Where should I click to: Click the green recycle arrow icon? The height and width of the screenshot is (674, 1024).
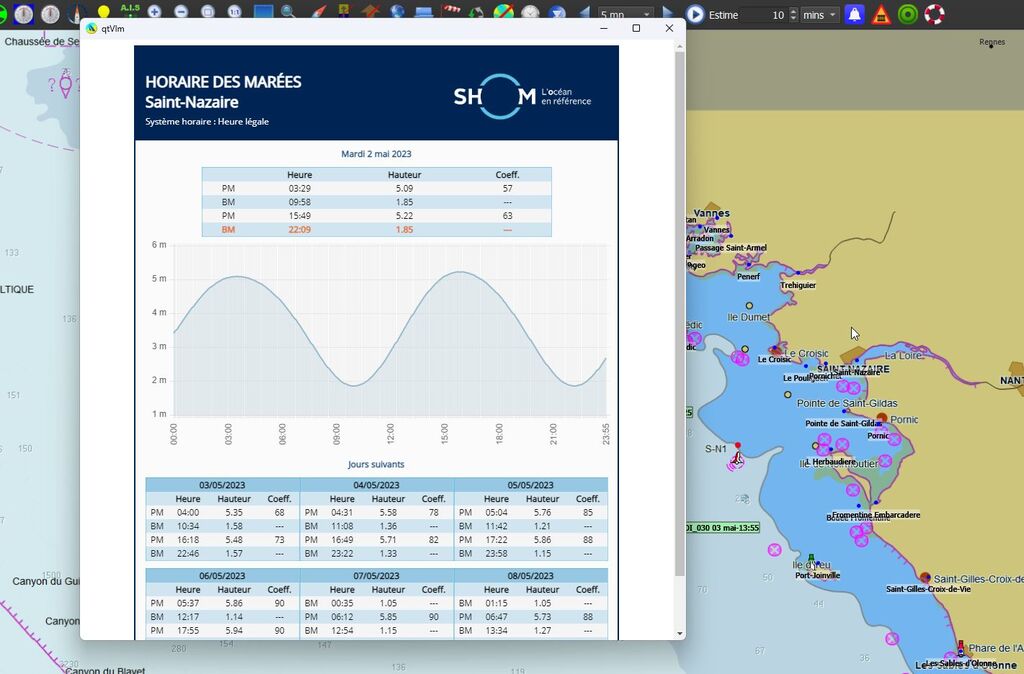click(x=477, y=13)
